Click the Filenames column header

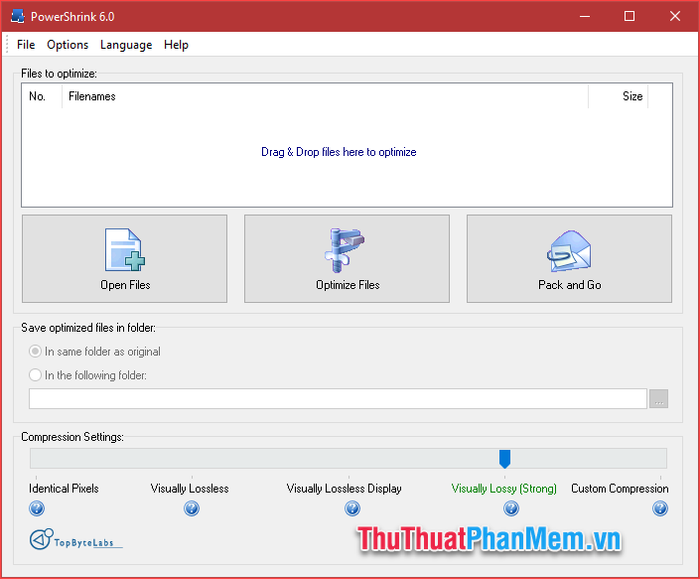[325, 96]
